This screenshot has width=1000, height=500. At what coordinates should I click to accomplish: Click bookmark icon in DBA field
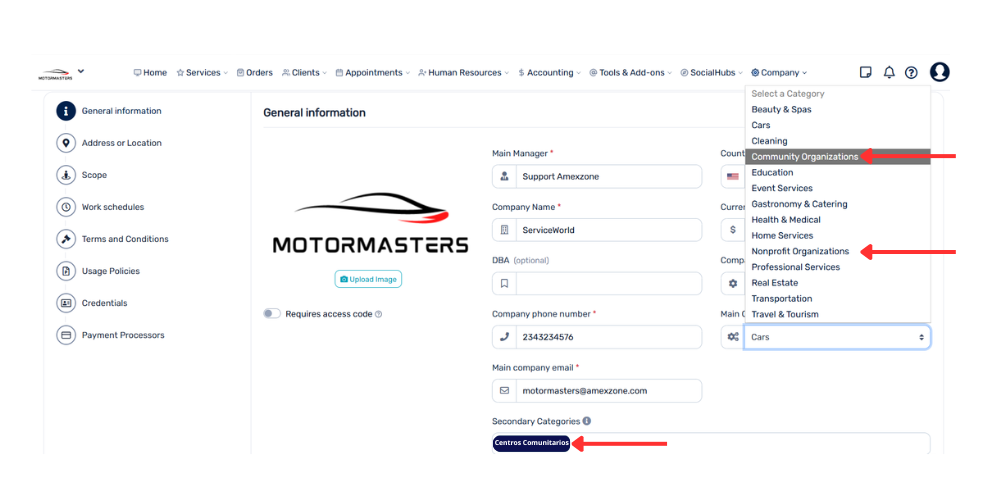coord(504,283)
